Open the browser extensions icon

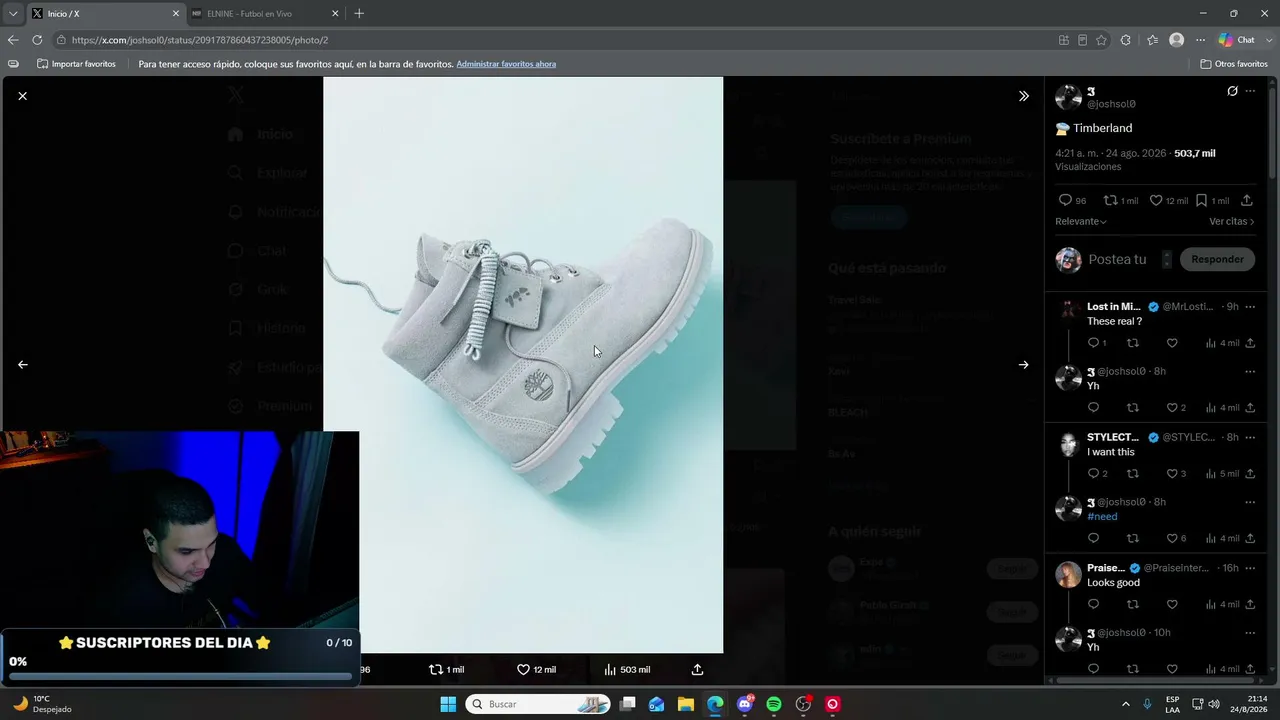[1126, 40]
